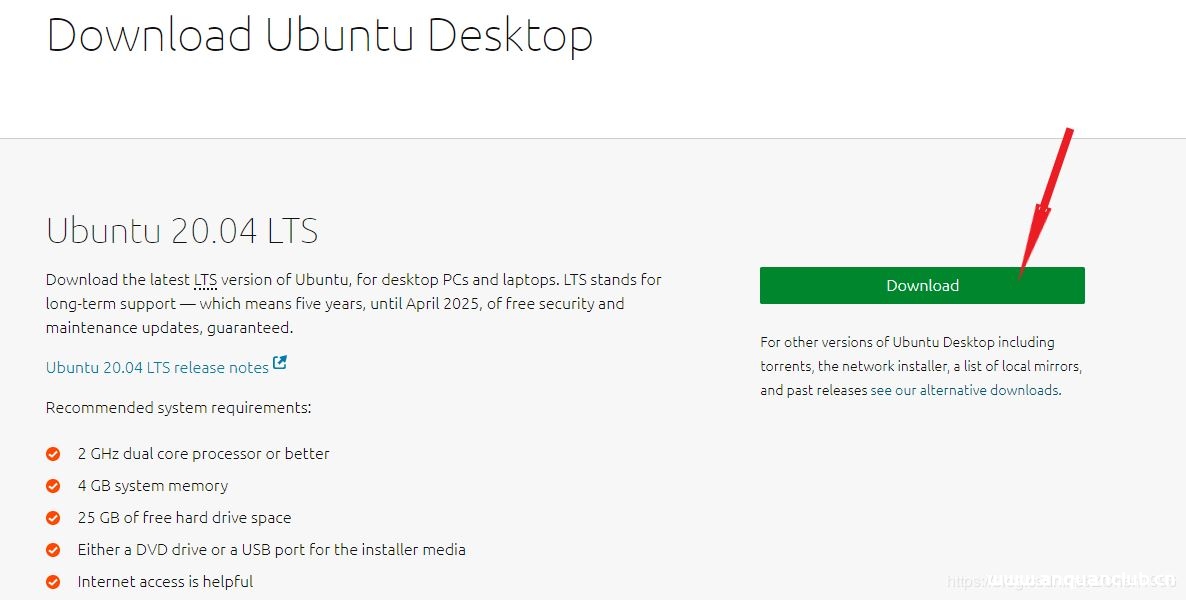Click the red annotation arrow over the Download button
The width and height of the screenshot is (1186, 600).
coord(1045,210)
